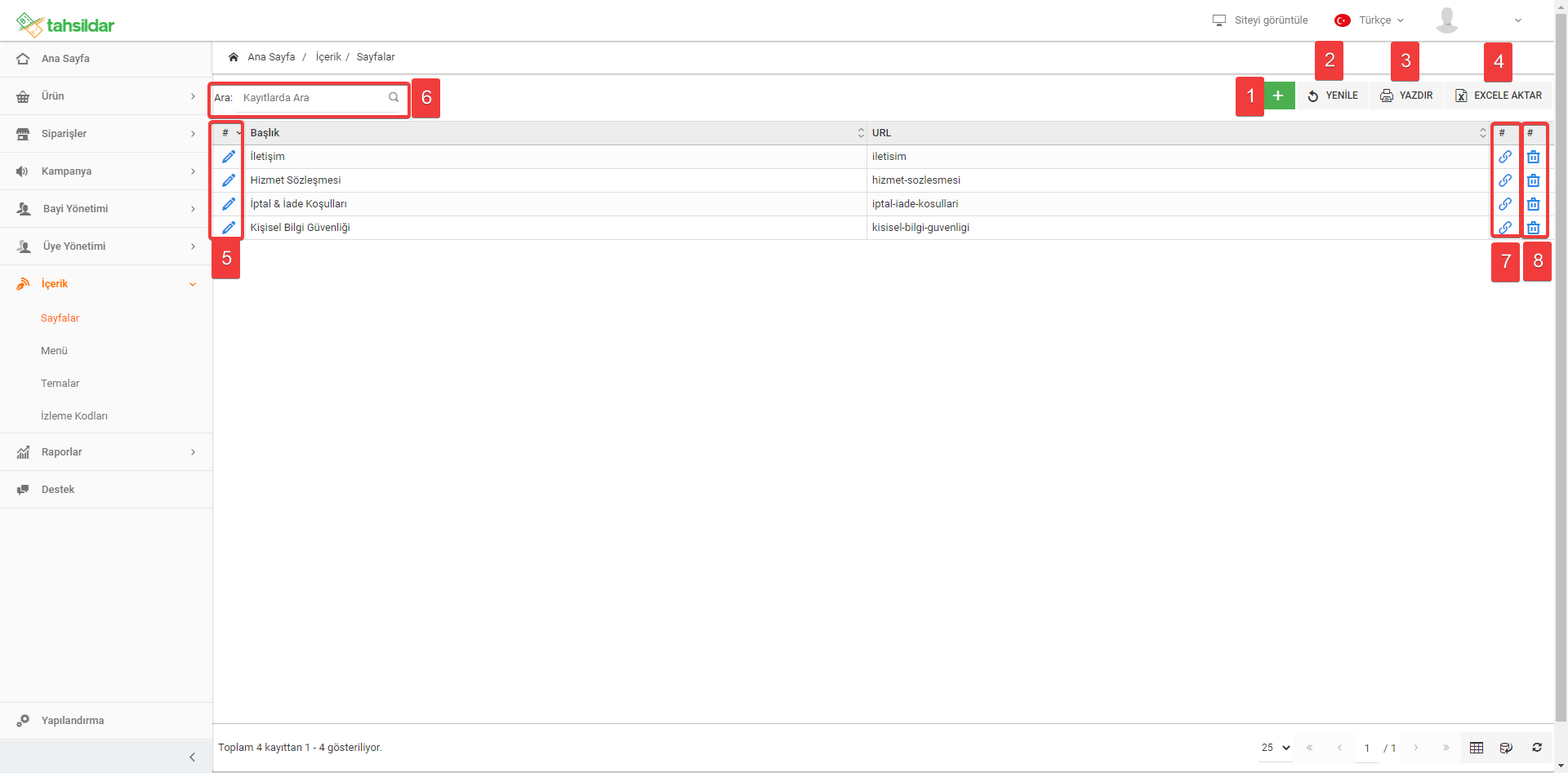1568x773 pixels.
Task: Edit Kişisel Bilgi Güvenliği pencil icon
Action: tap(229, 228)
